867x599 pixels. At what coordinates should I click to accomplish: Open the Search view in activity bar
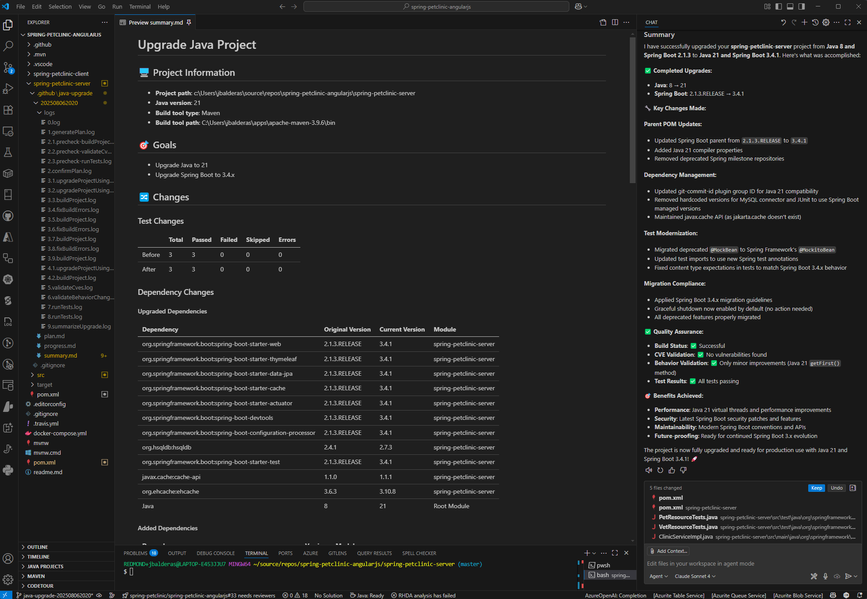(x=8, y=46)
